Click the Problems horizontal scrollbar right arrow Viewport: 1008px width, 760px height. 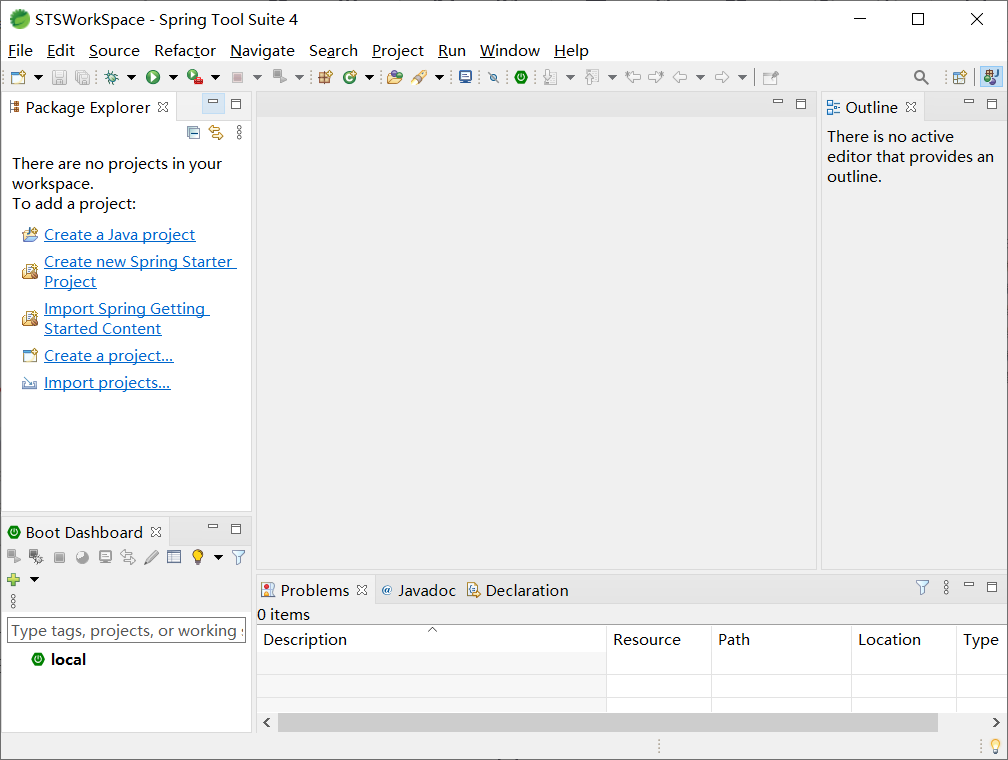996,722
